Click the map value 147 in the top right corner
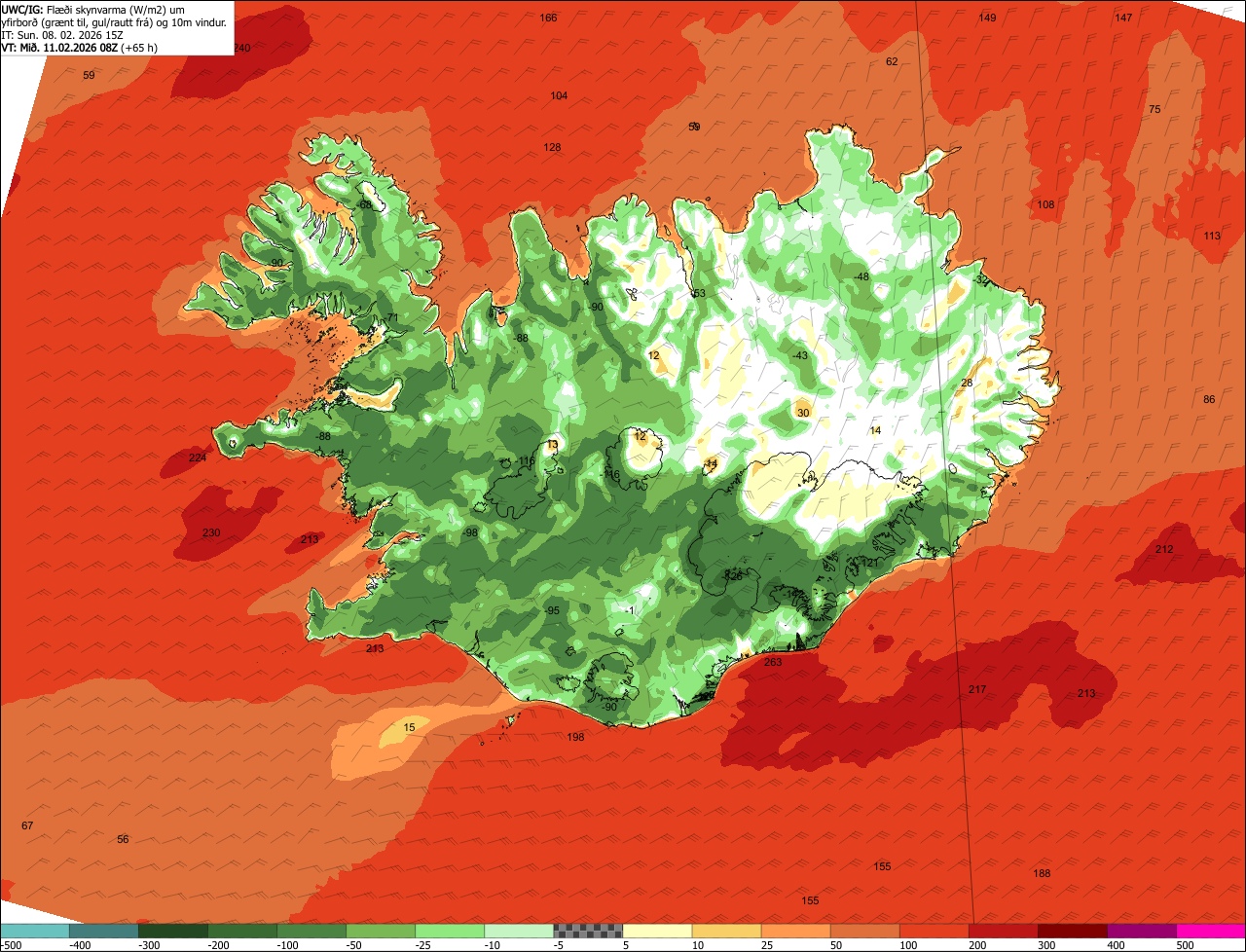The image size is (1246, 952). pos(1123,18)
